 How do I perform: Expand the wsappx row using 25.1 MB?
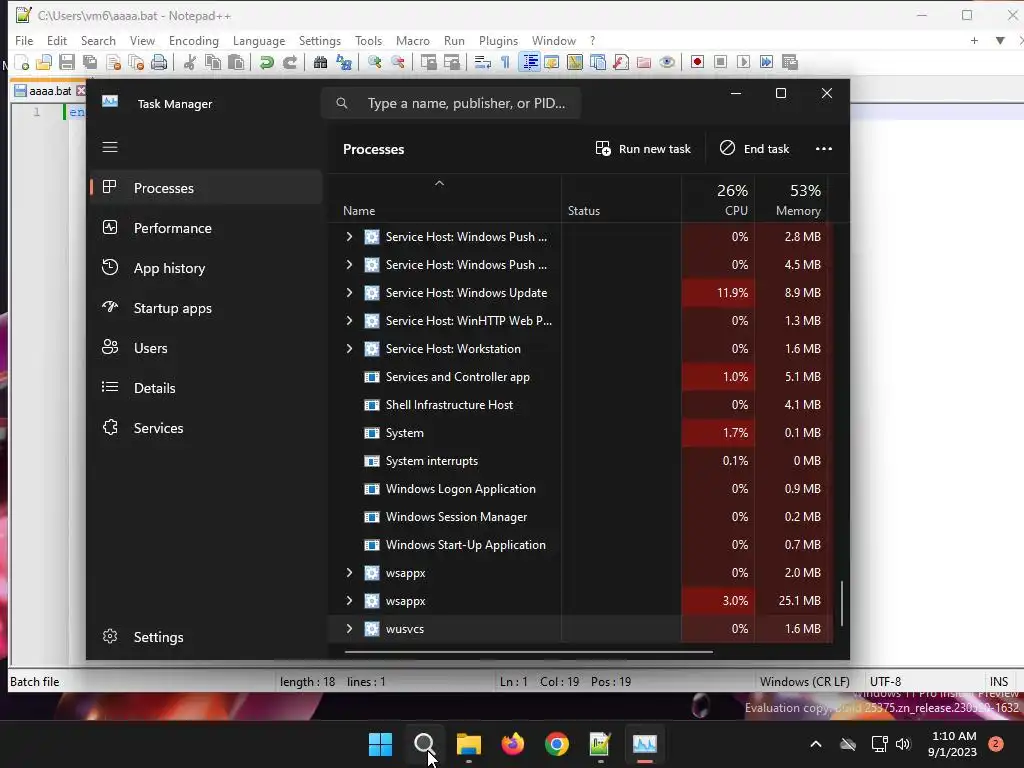click(x=349, y=601)
